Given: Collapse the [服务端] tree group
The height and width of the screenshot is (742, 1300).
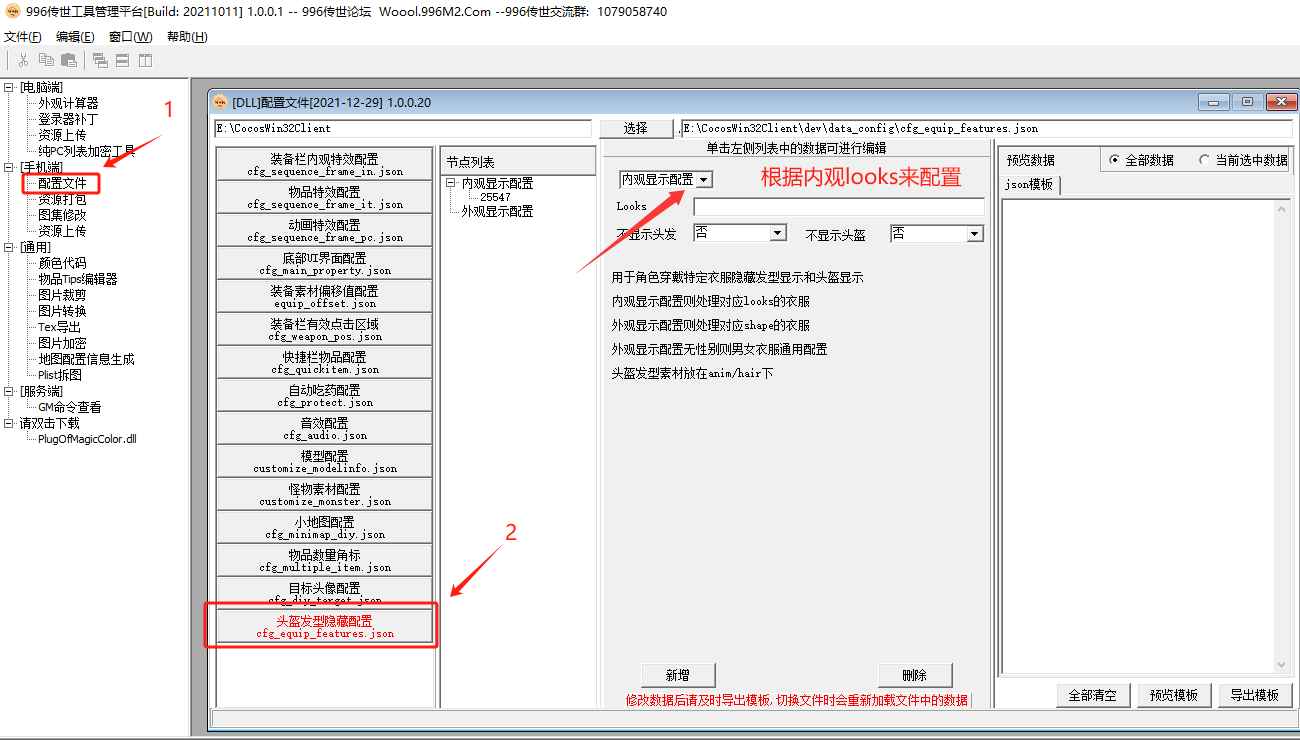Looking at the screenshot, I should pyautogui.click(x=9, y=391).
